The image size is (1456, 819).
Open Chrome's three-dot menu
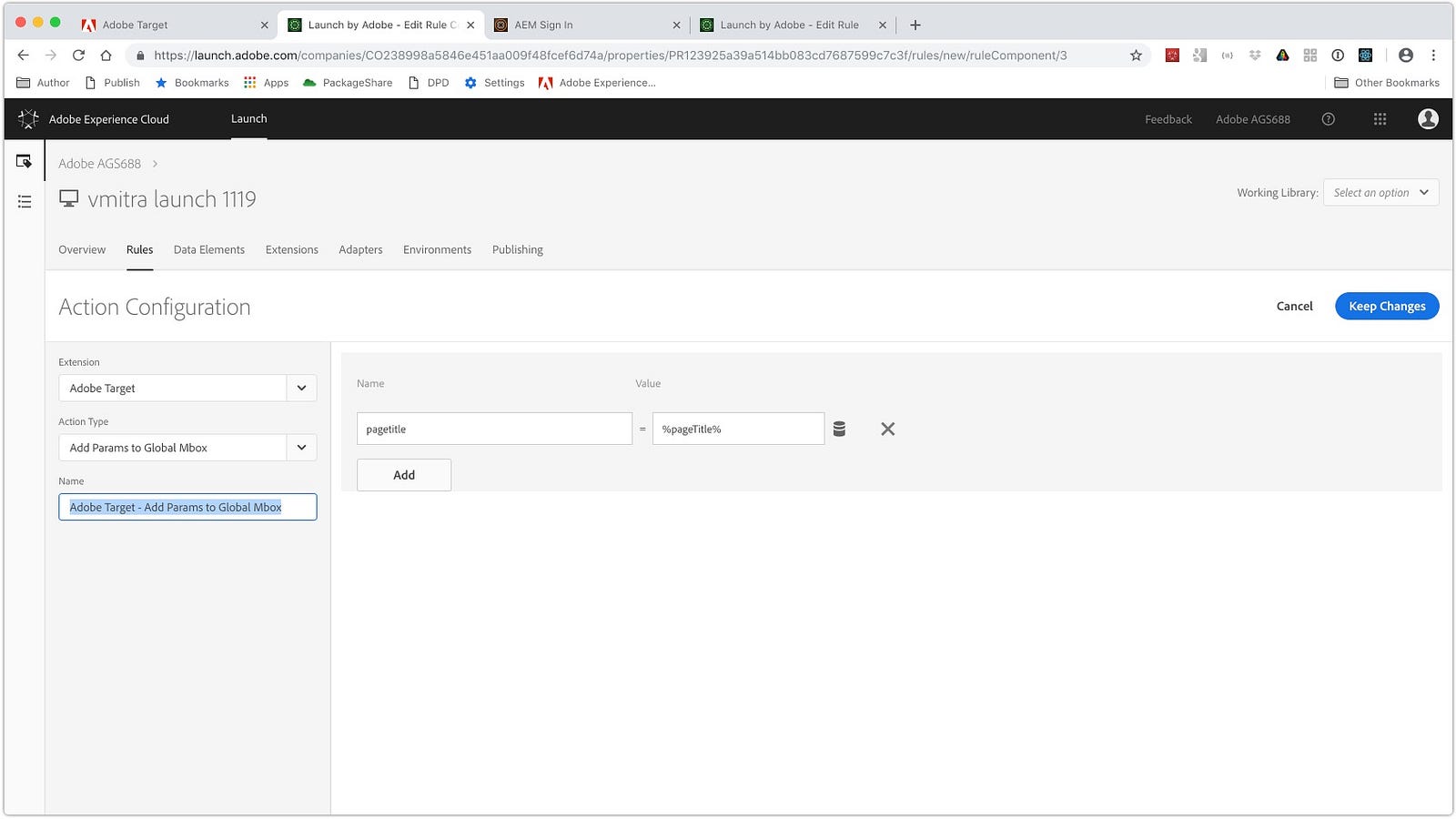point(1433,56)
